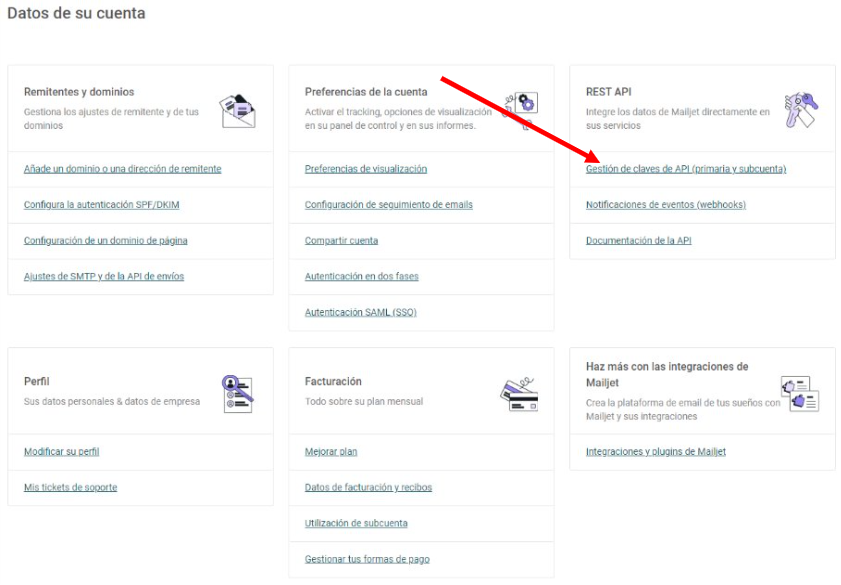Screen dimensions: 841x585
Task: Click Modificar su perfil link
Action: 62,452
